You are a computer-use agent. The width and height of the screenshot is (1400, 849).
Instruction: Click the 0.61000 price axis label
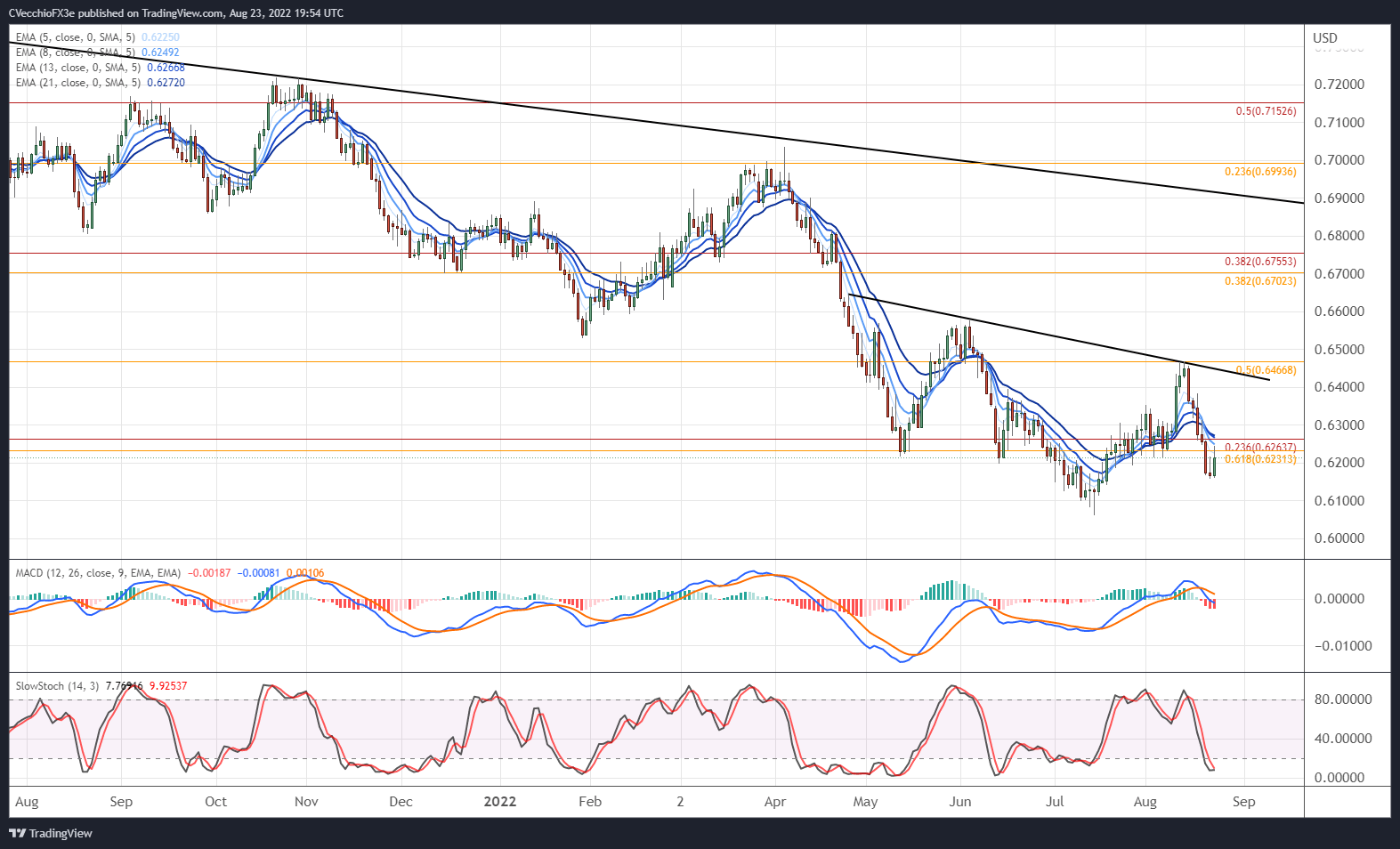(1339, 501)
